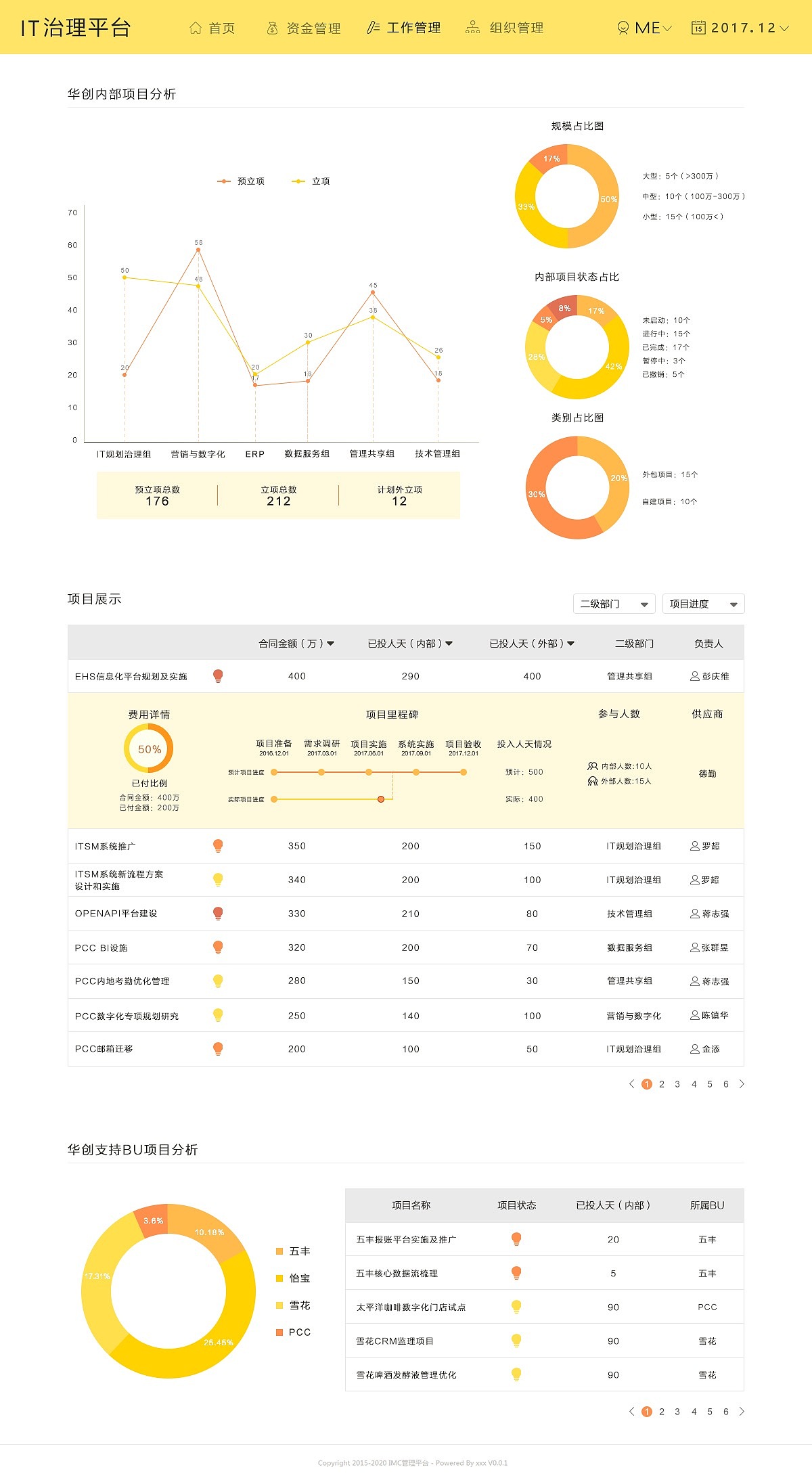
Task: Click the OPENAPI平台建设 project name
Action: (116, 914)
